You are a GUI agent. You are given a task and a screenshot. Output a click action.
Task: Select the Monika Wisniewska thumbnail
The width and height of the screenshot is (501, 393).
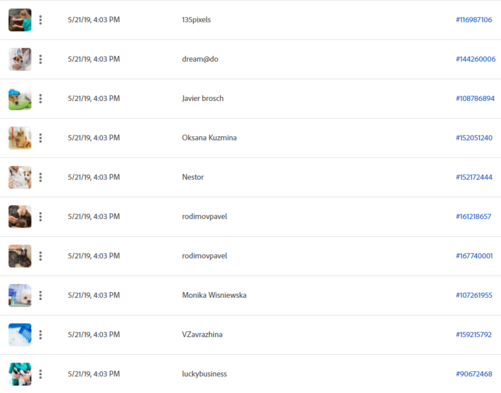[20, 295]
